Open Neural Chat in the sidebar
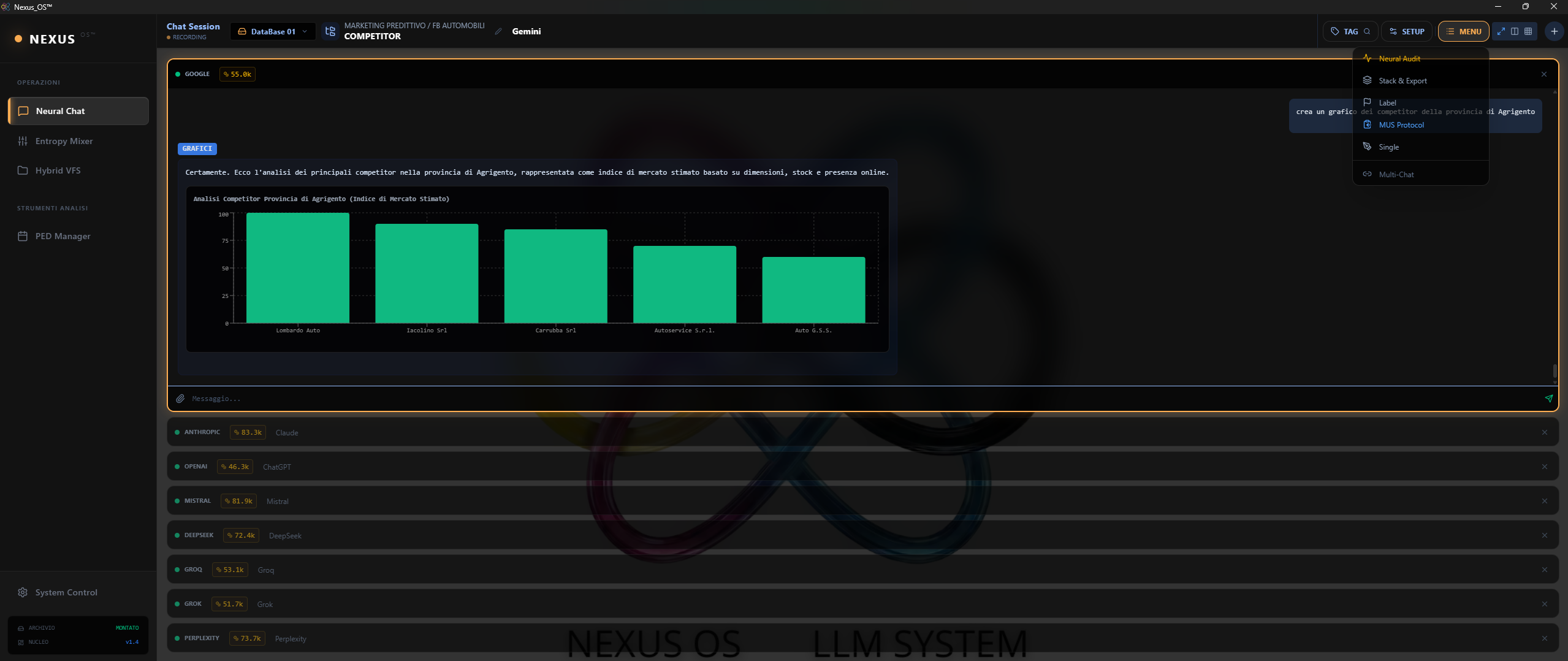 click(x=78, y=111)
